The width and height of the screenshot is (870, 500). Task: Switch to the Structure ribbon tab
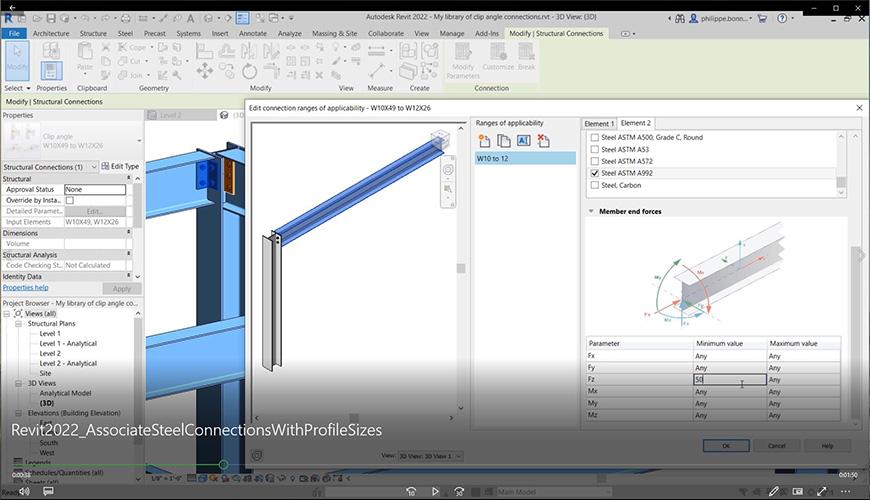click(93, 33)
